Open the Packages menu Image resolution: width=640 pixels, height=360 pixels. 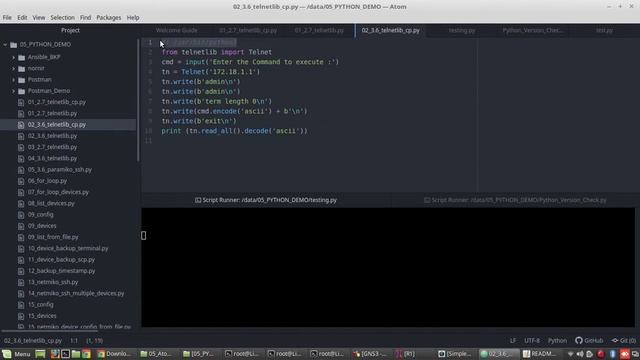coord(109,18)
